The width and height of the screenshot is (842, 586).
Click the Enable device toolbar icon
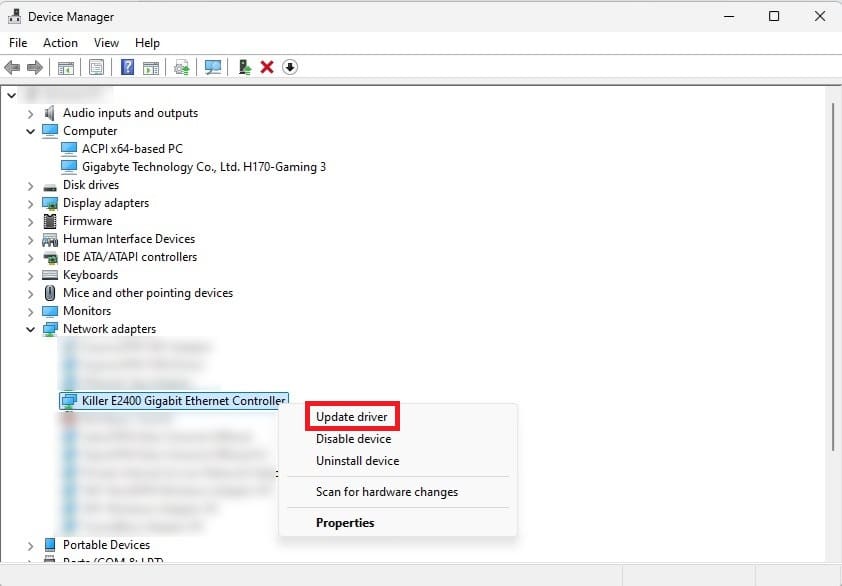coord(245,67)
